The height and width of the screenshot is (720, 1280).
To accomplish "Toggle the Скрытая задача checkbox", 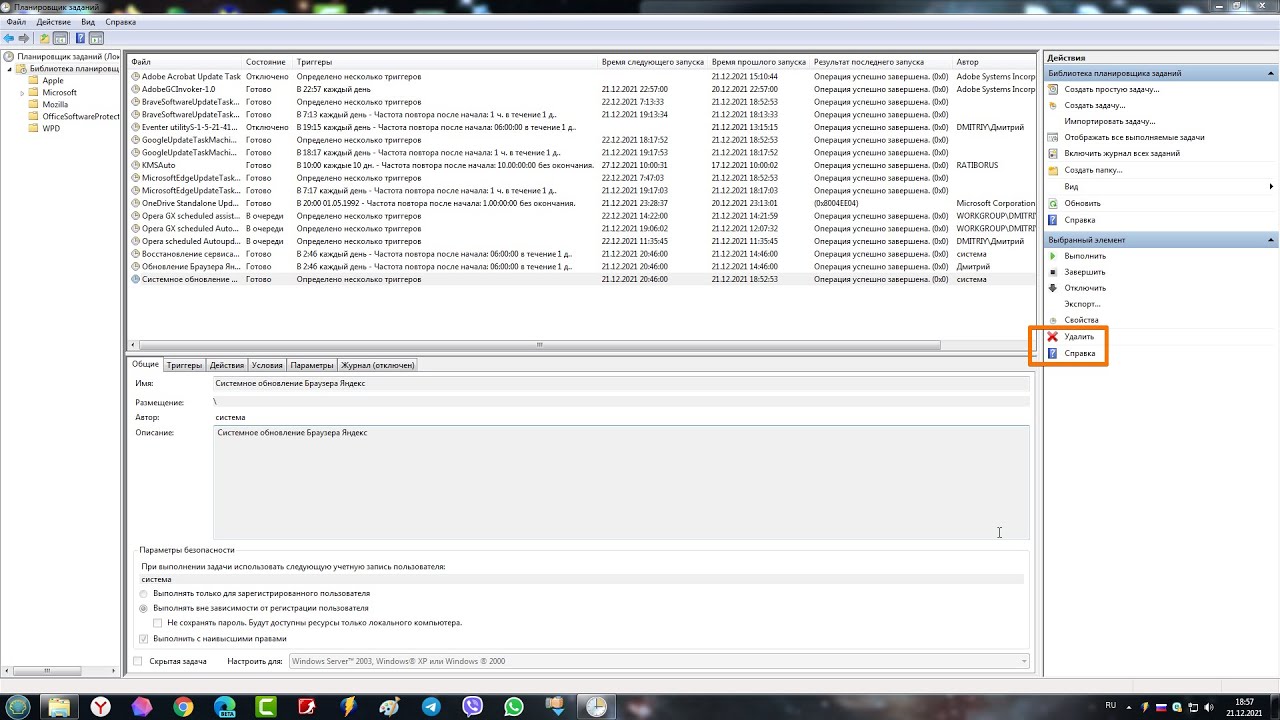I will [x=138, y=661].
